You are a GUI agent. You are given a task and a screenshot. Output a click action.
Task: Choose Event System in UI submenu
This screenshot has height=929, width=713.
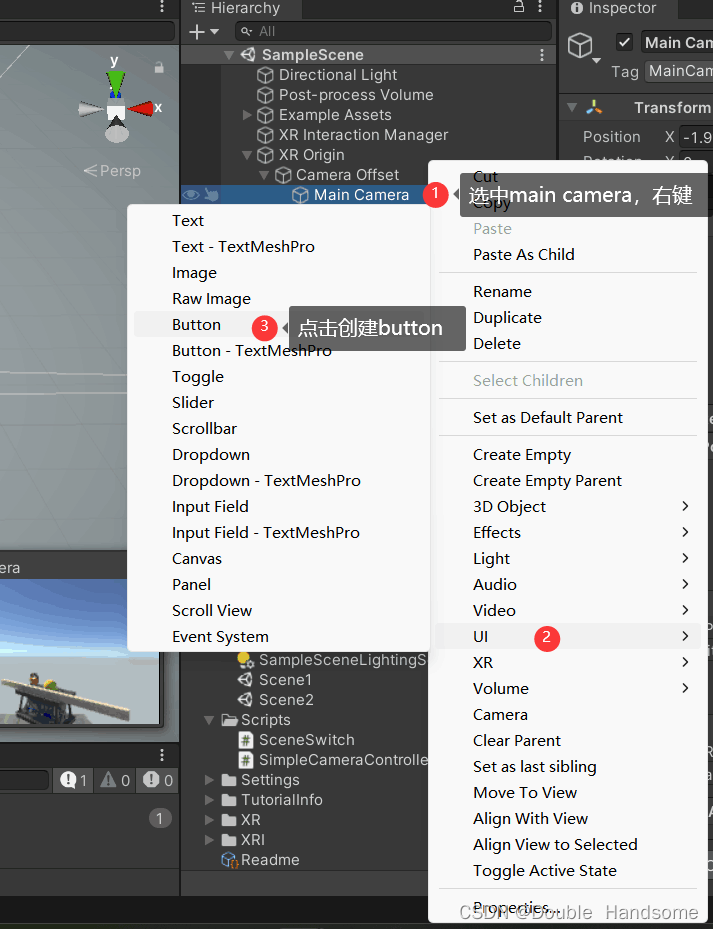coord(220,637)
